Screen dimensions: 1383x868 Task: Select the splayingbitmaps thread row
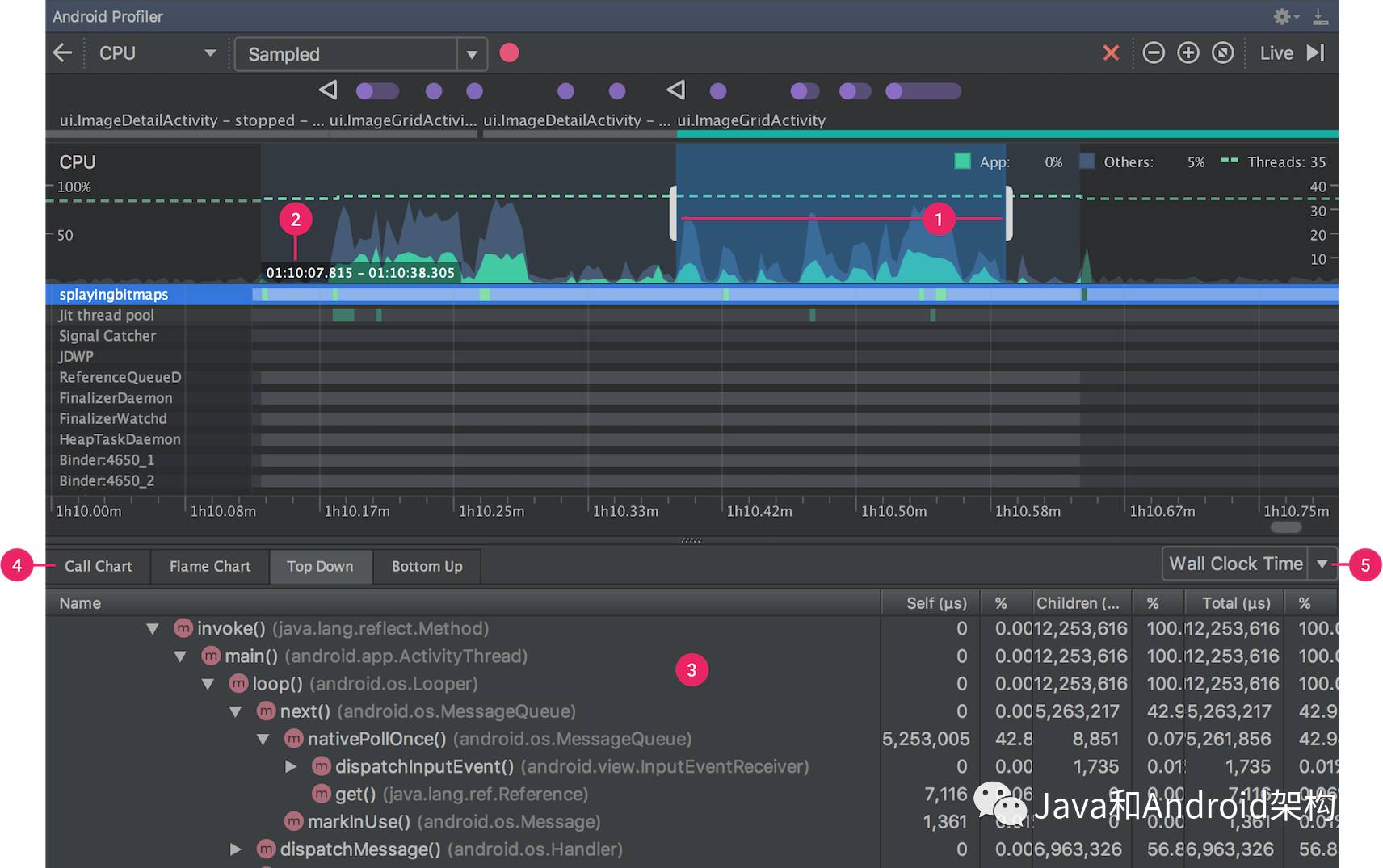tap(691, 295)
